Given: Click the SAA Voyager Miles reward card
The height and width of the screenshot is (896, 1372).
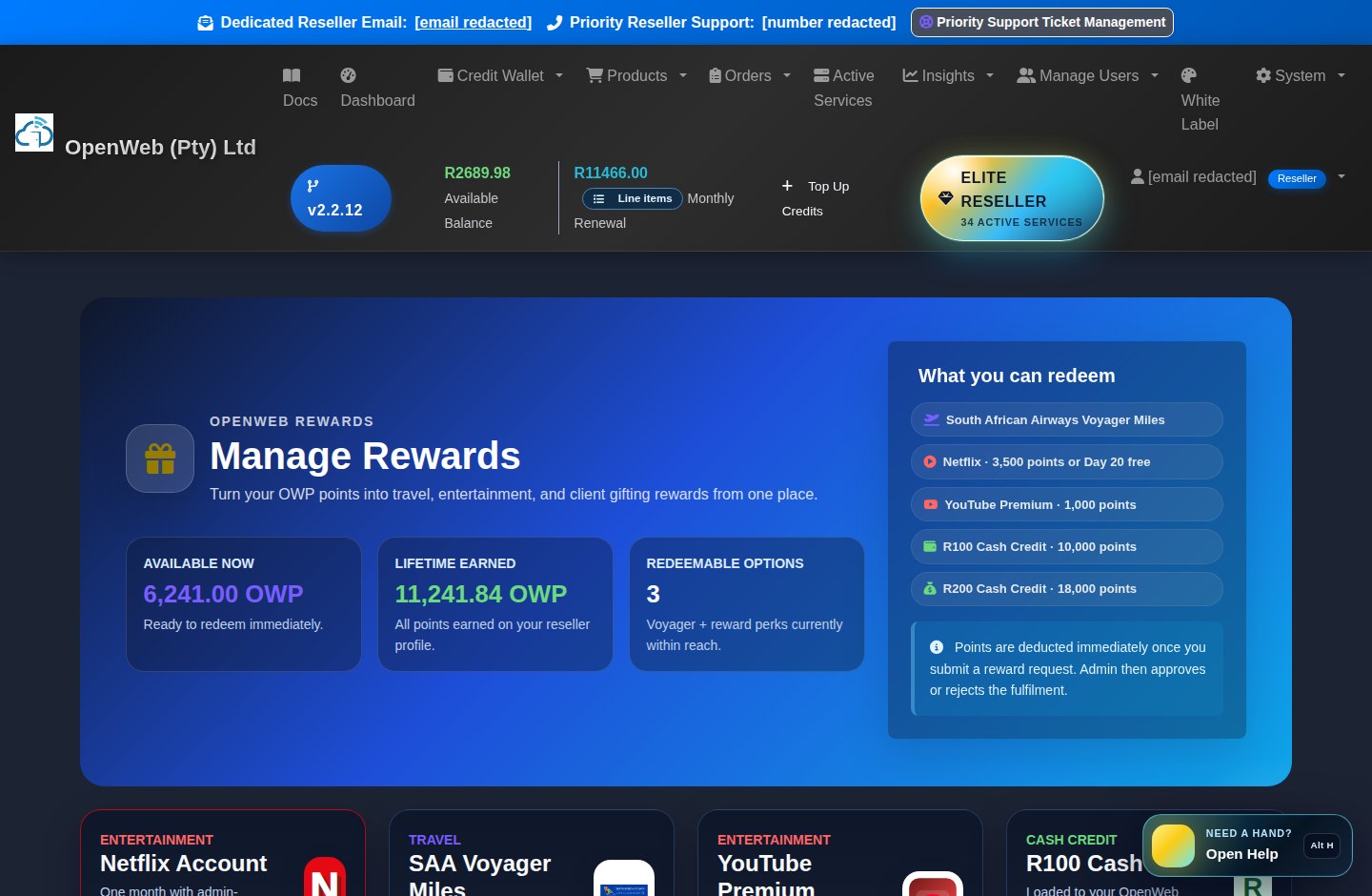Looking at the screenshot, I should coord(532,853).
